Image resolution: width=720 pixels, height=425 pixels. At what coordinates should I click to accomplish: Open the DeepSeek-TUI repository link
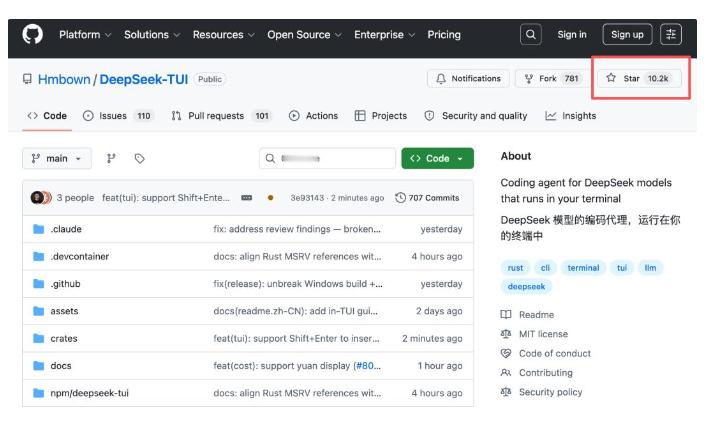pos(144,79)
